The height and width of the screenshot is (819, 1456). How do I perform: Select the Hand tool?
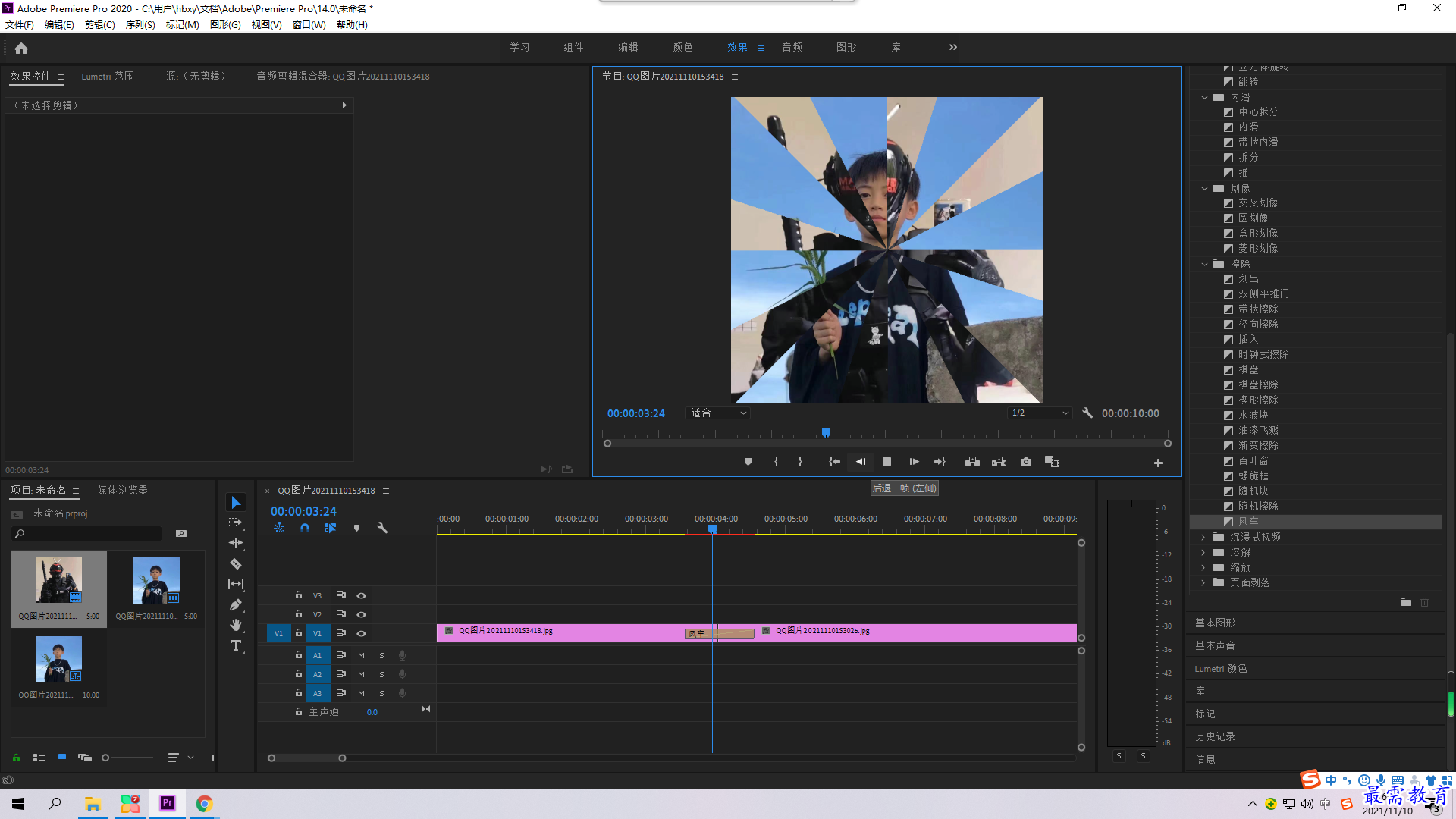click(x=236, y=625)
